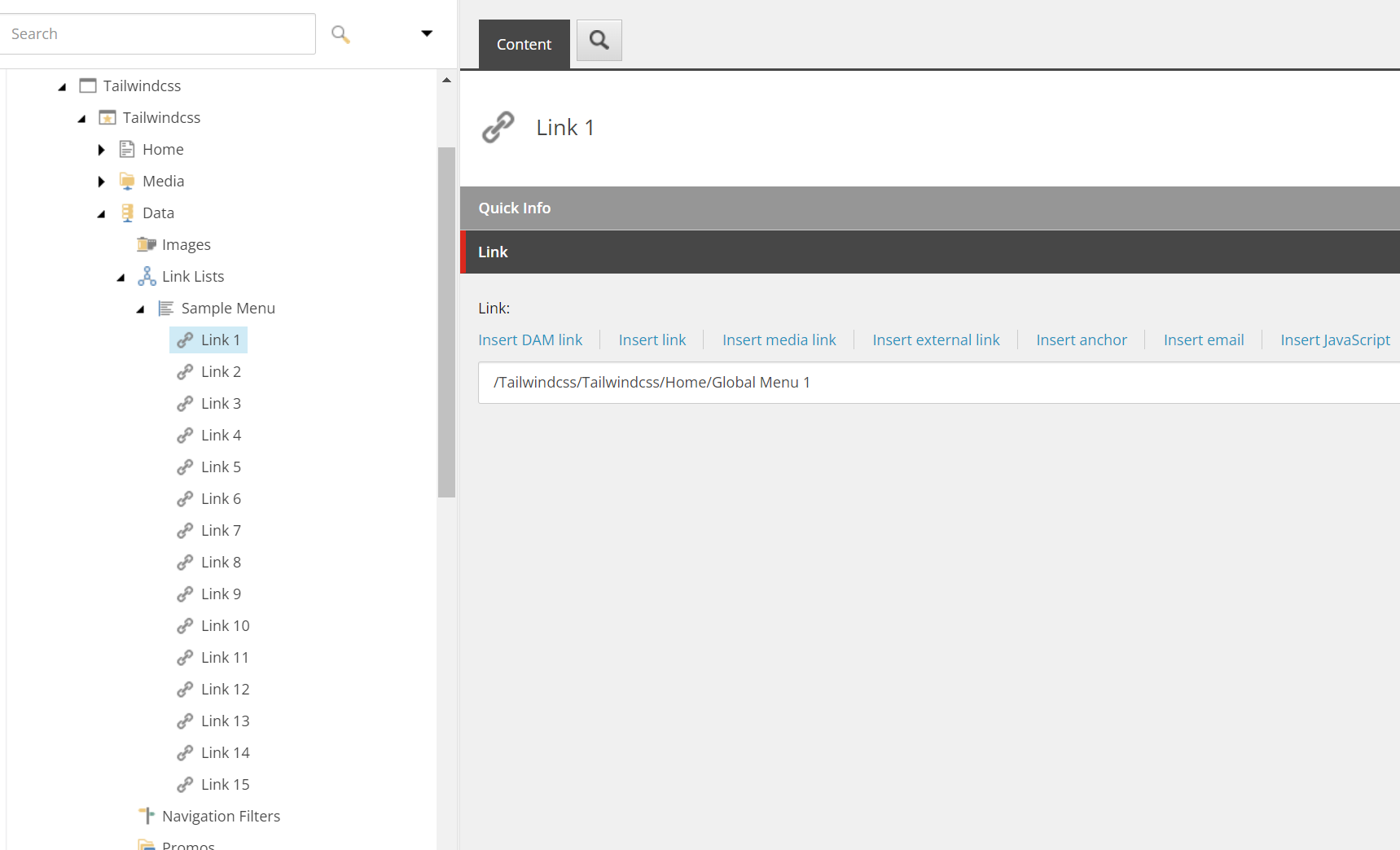Image resolution: width=1400 pixels, height=850 pixels.
Task: Click the chain icon next to Link 9
Action: 185,594
